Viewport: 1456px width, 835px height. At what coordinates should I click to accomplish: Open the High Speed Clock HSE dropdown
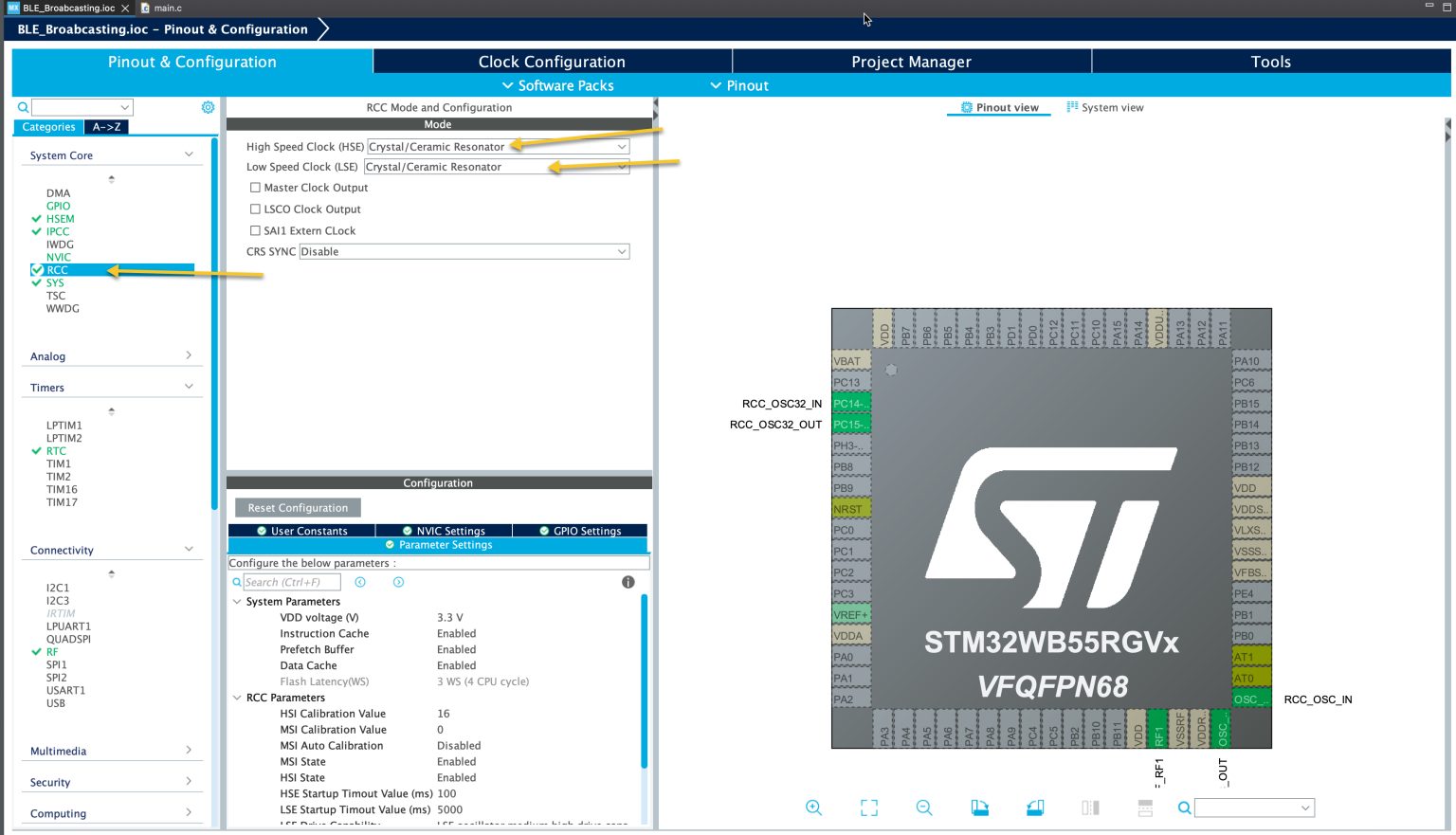tap(621, 146)
